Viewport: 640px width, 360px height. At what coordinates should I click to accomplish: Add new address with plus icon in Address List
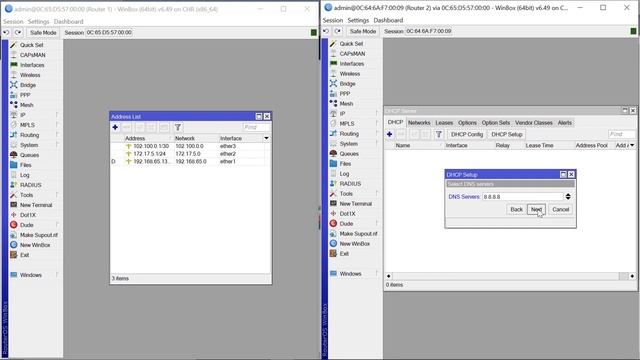(115, 127)
